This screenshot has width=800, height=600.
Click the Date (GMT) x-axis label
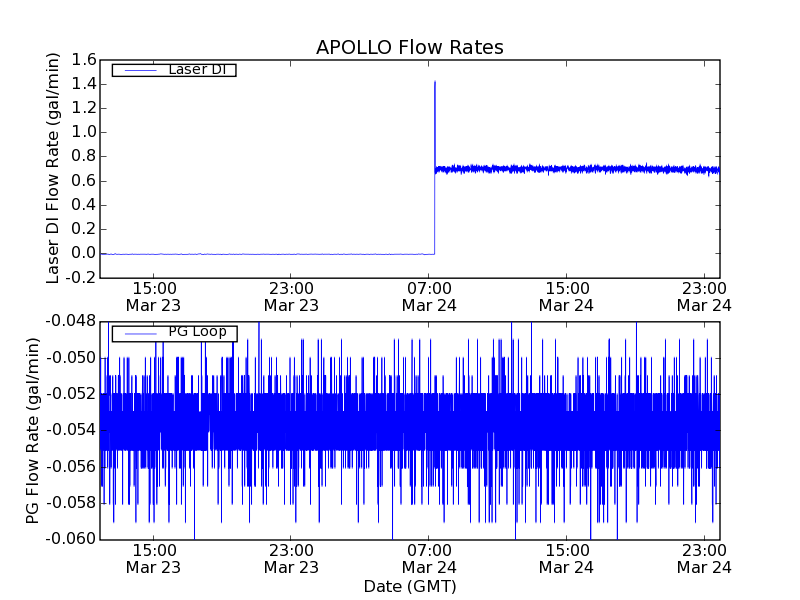409,586
